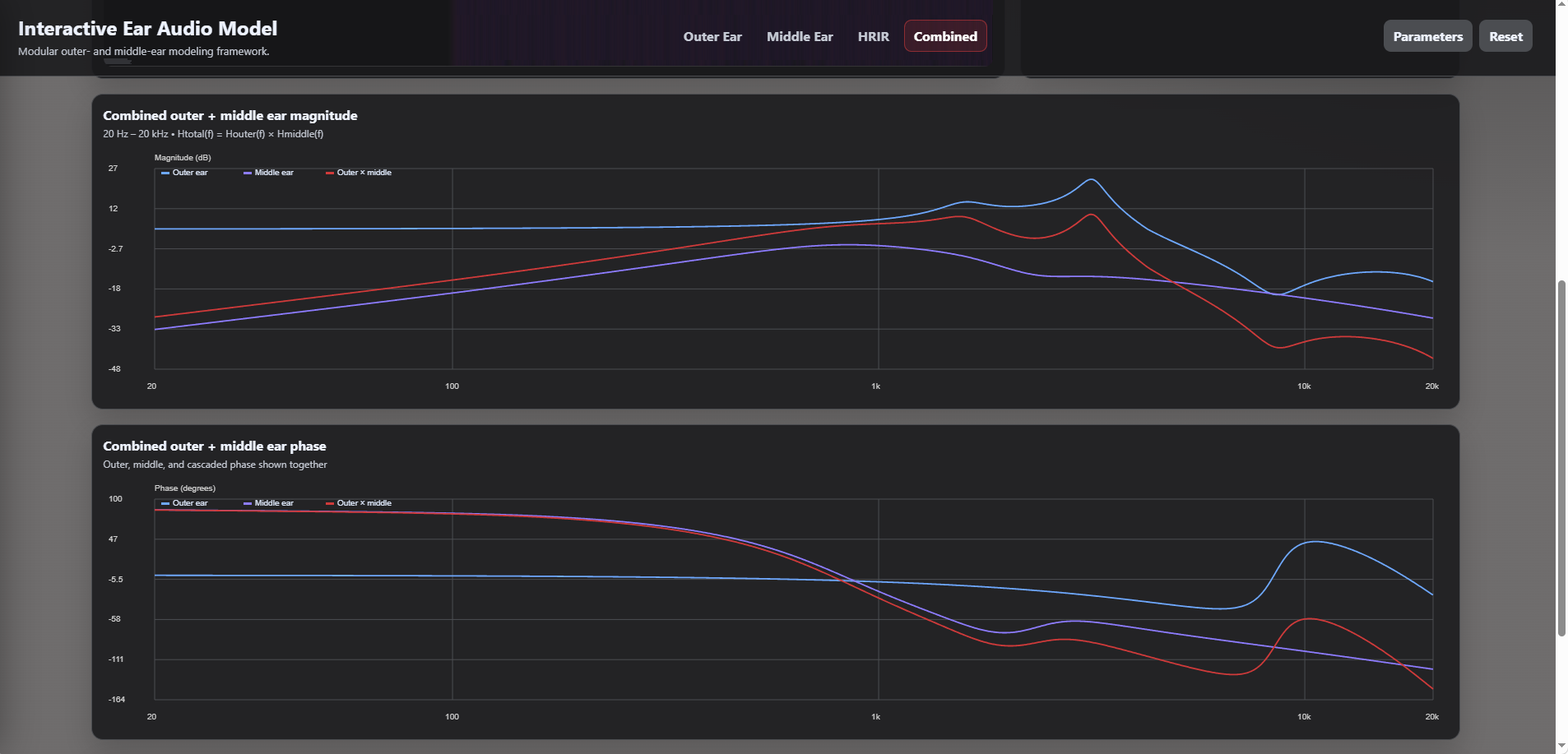The width and height of the screenshot is (1568, 754).
Task: Click the Combined outer + middle ear phase heading
Action: 215,446
